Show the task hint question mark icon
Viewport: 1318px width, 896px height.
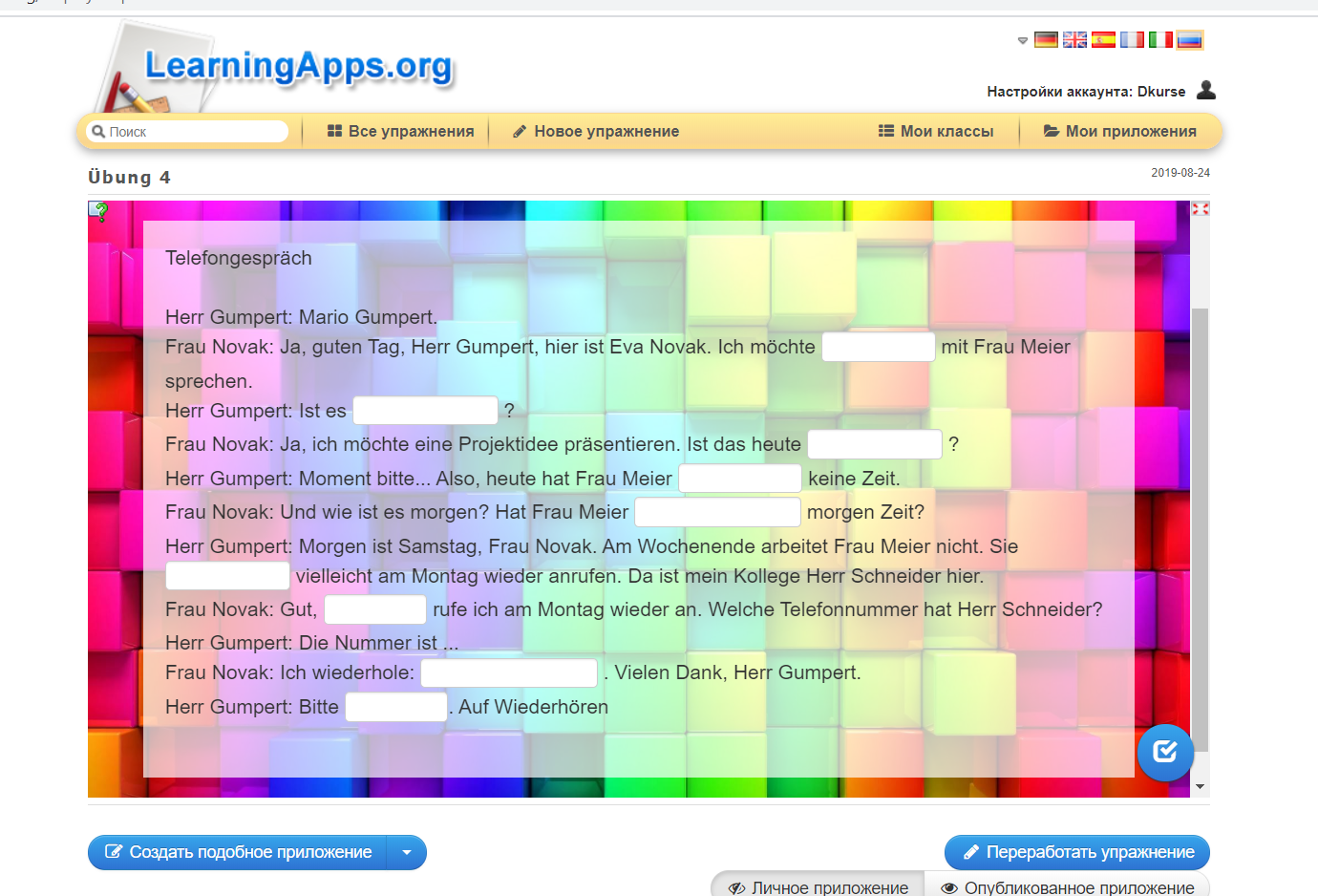(x=99, y=211)
